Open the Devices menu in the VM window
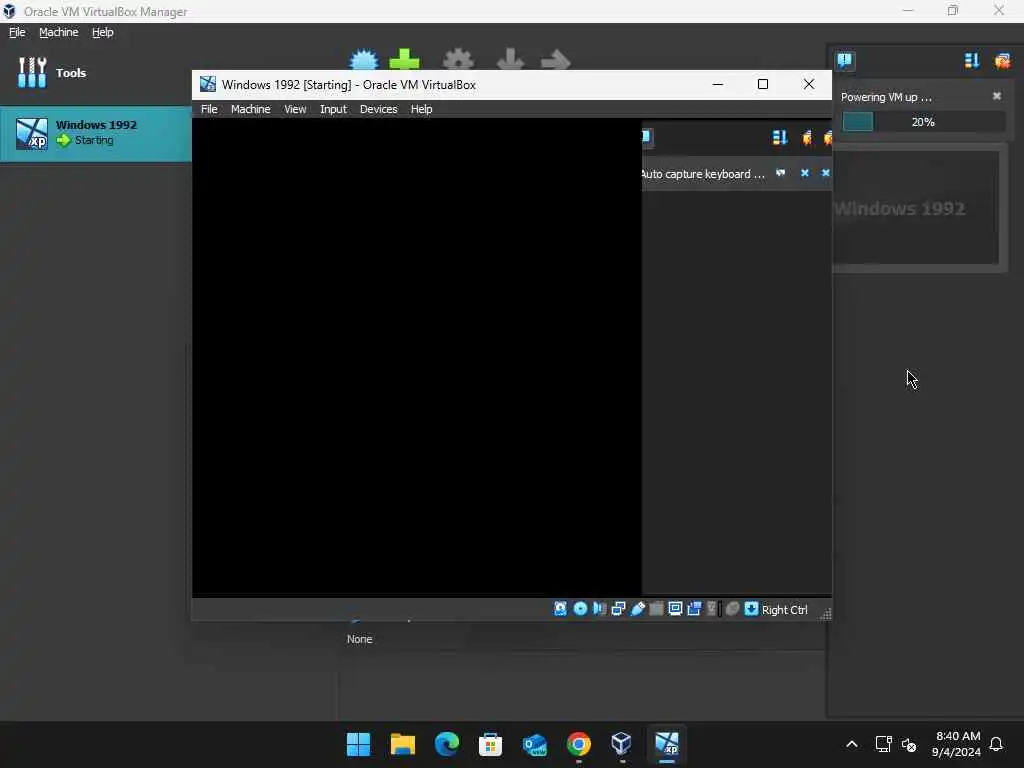 coord(379,109)
